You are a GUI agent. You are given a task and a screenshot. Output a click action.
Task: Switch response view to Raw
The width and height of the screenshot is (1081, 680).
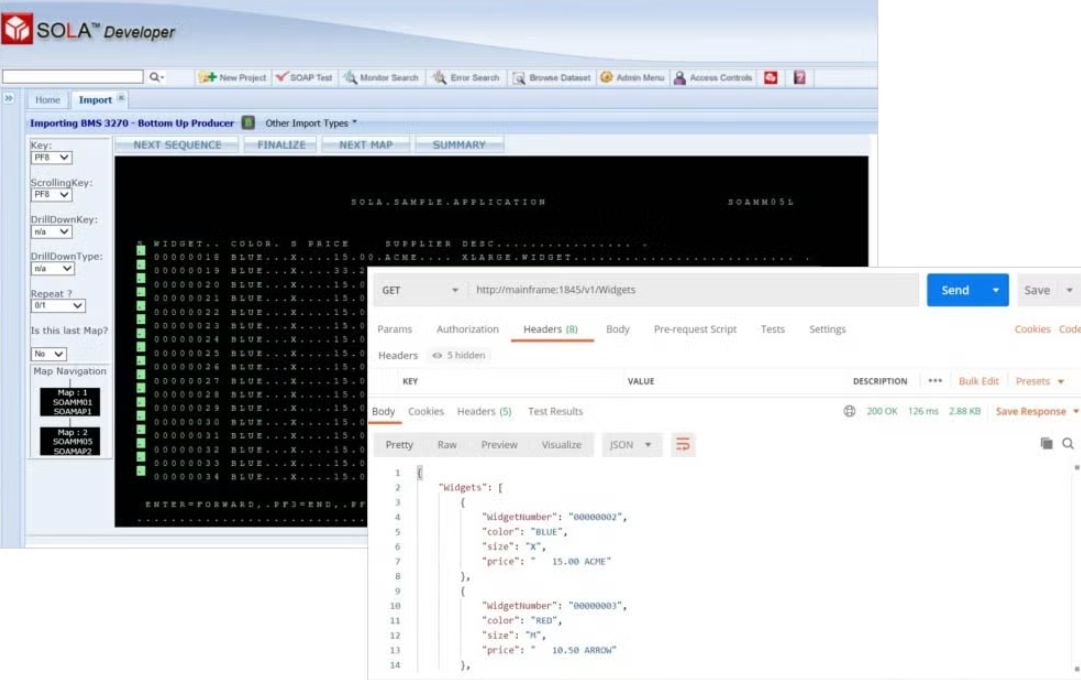(x=447, y=444)
